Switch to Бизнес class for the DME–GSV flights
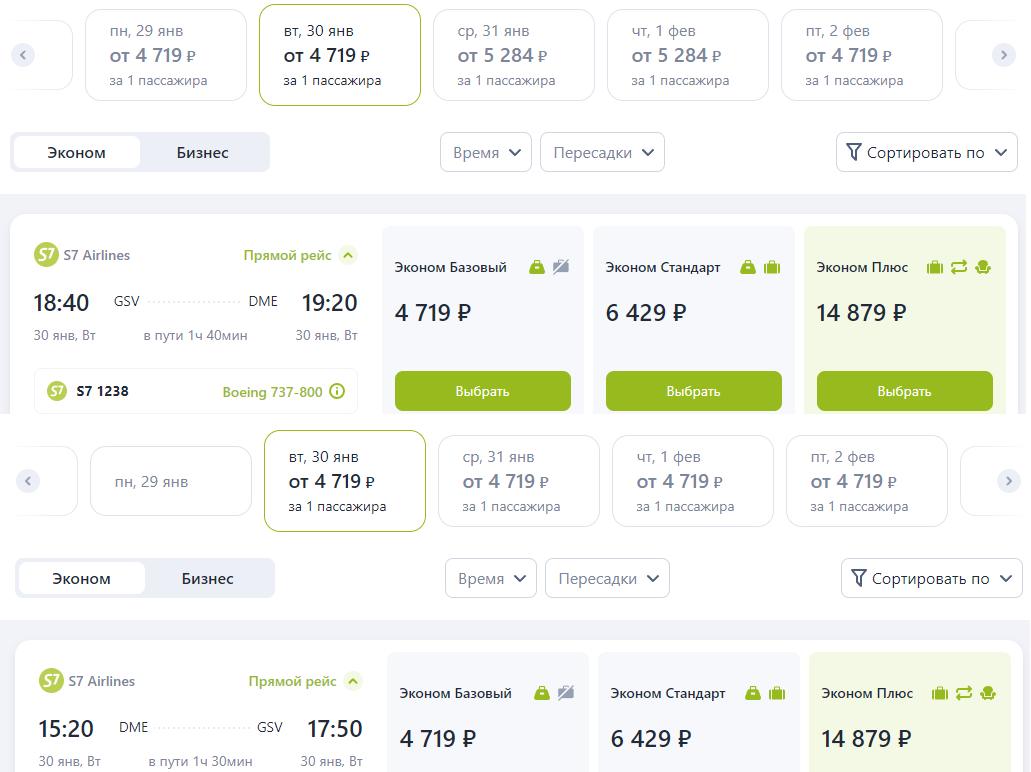Viewport: 1031px width, 772px height. [208, 579]
